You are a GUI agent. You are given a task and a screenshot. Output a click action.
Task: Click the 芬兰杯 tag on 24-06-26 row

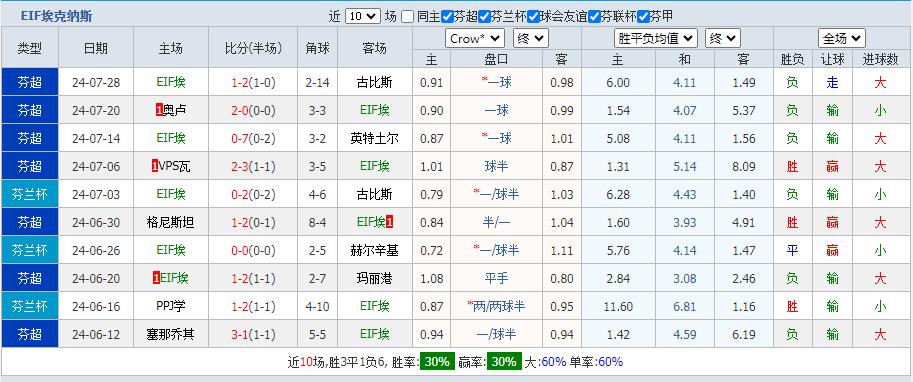click(x=30, y=250)
